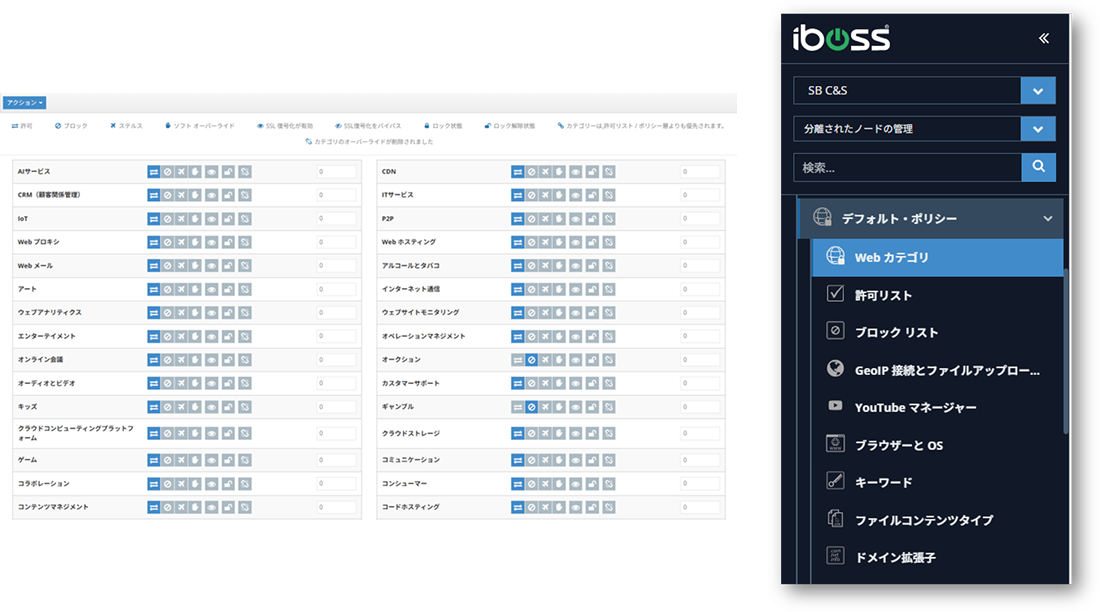The height and width of the screenshot is (612, 1100).
Task: Click the search magnifier button in sidebar
Action: 1038,167
